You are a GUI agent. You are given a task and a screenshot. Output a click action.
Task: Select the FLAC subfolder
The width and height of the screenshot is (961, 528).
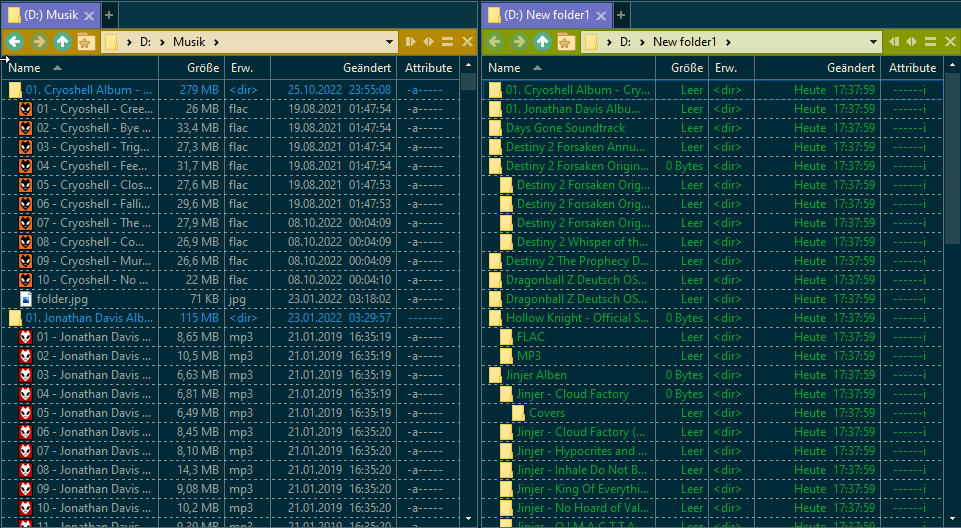point(531,337)
